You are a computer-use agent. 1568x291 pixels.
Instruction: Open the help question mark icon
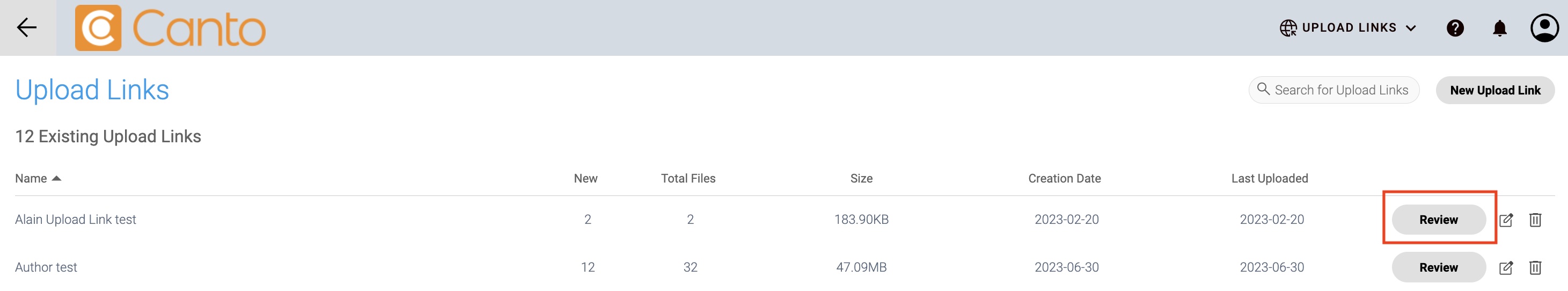tap(1455, 28)
